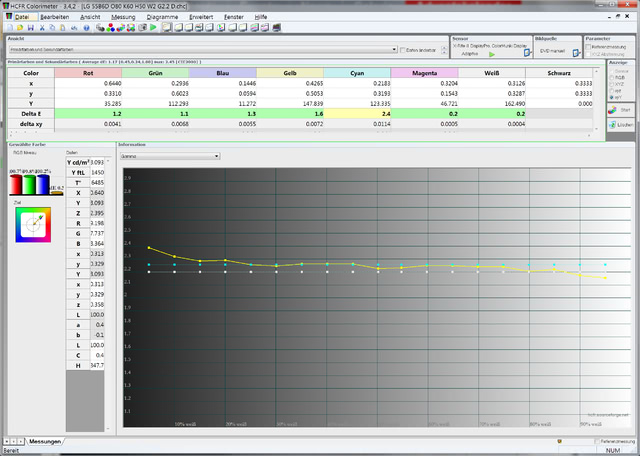
Task: Click the Daten list scroll up arrow
Action: (x=108, y=162)
